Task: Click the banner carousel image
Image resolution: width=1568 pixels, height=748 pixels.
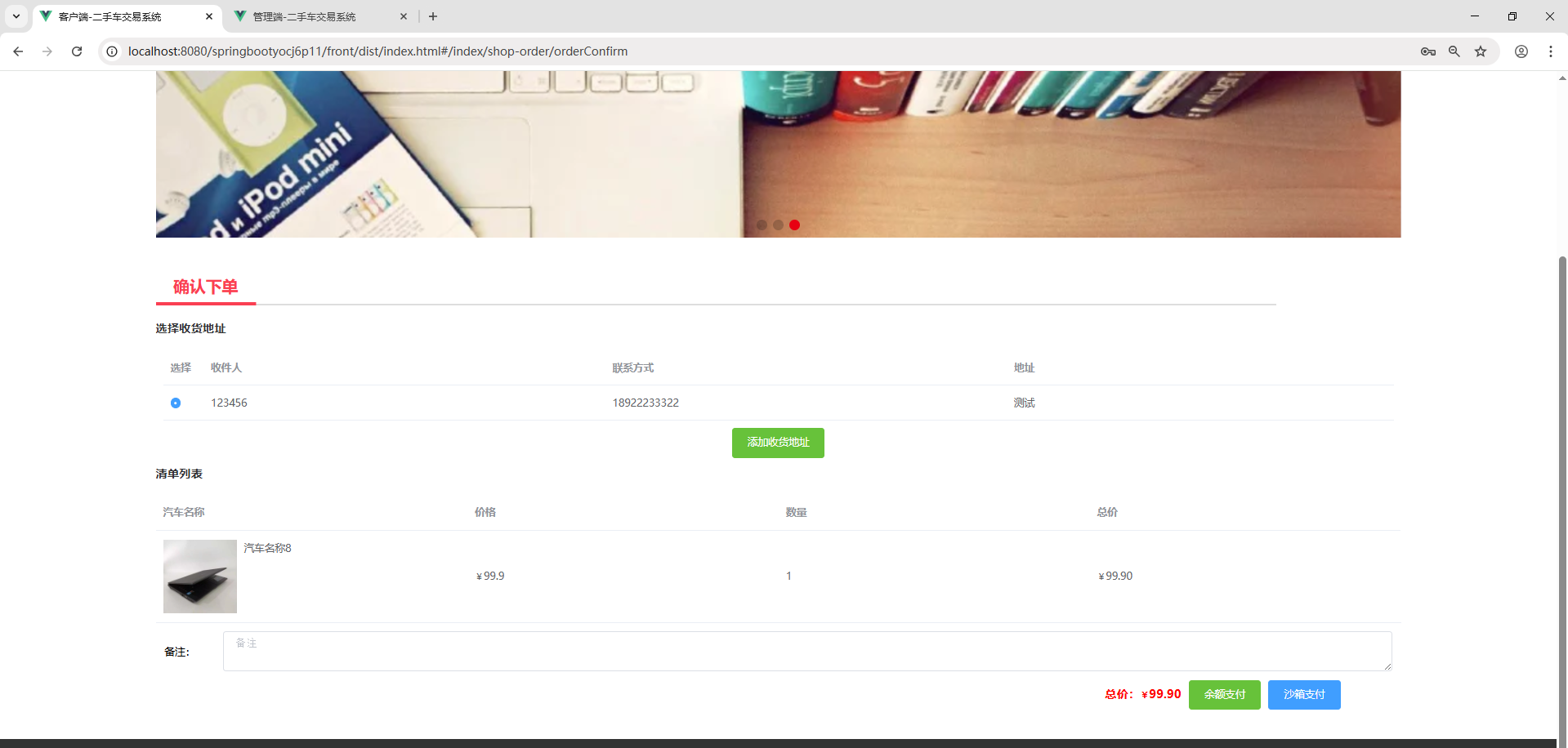Action: tap(778, 154)
